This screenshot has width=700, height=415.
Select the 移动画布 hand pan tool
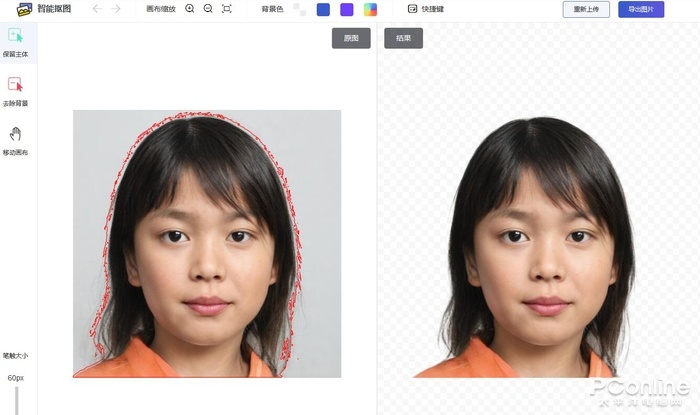(x=16, y=141)
